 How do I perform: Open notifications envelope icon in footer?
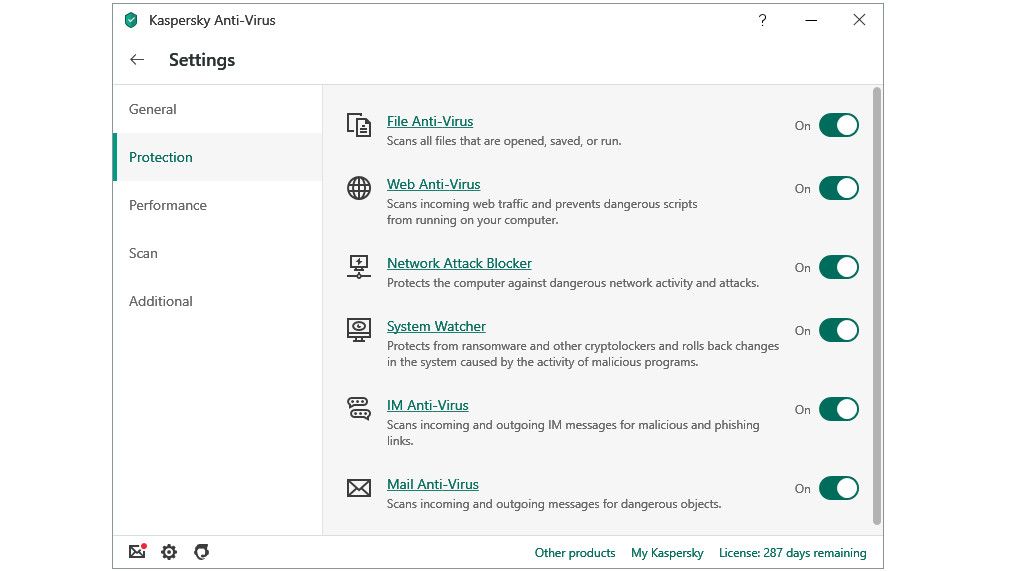(x=138, y=551)
